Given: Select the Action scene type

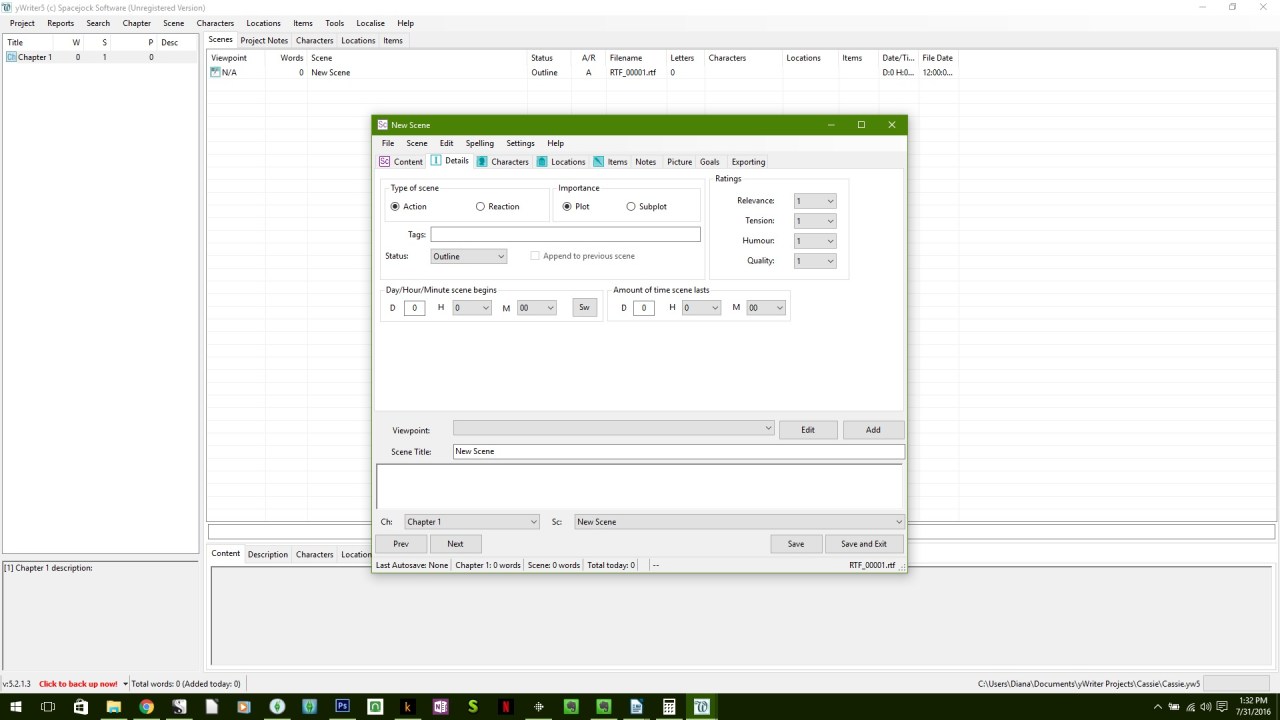Looking at the screenshot, I should tap(395, 207).
